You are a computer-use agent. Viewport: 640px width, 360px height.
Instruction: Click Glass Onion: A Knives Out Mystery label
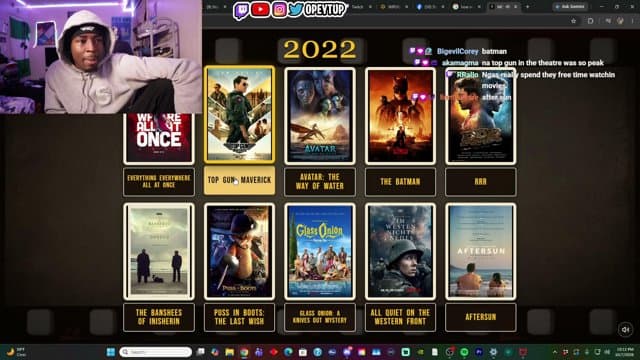320,317
